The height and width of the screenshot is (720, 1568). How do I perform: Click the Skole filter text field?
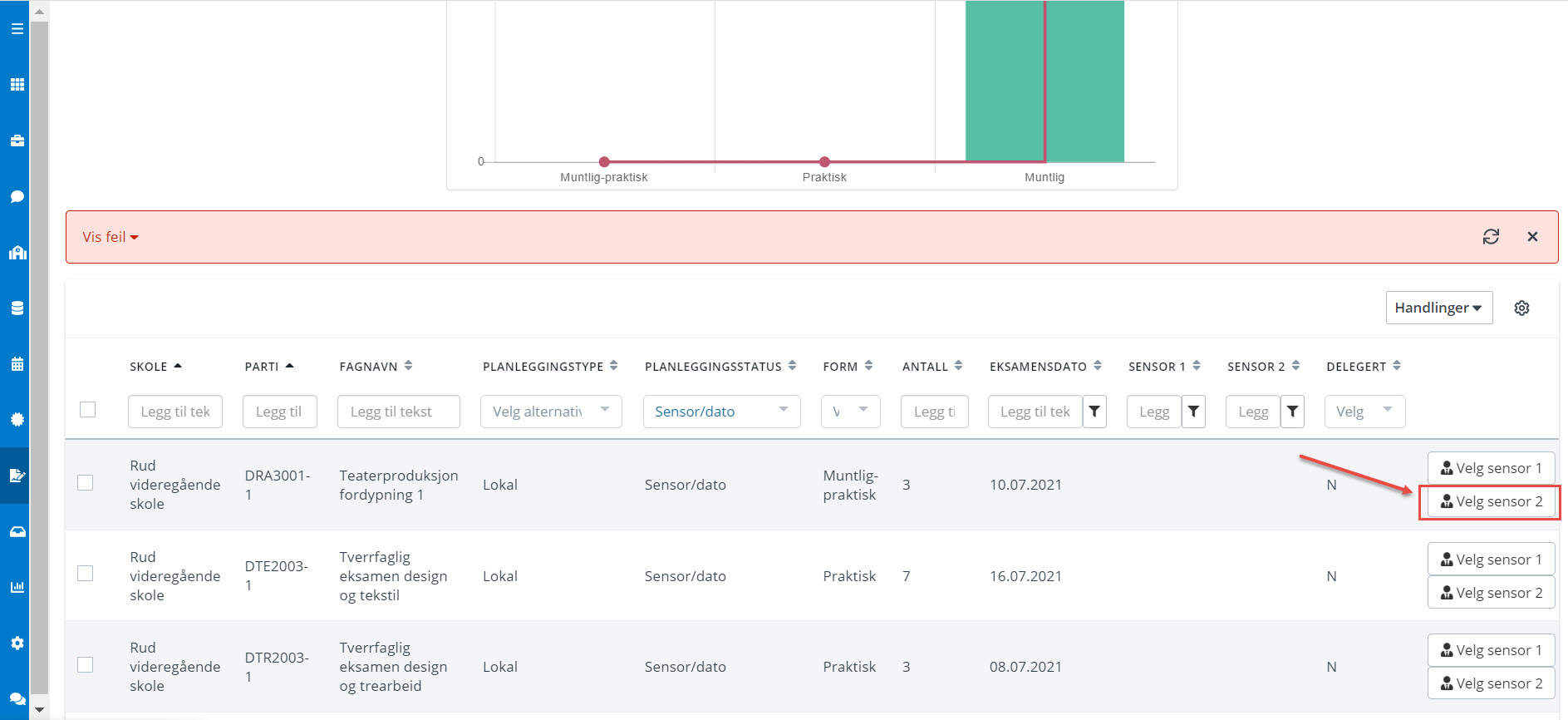coord(175,412)
